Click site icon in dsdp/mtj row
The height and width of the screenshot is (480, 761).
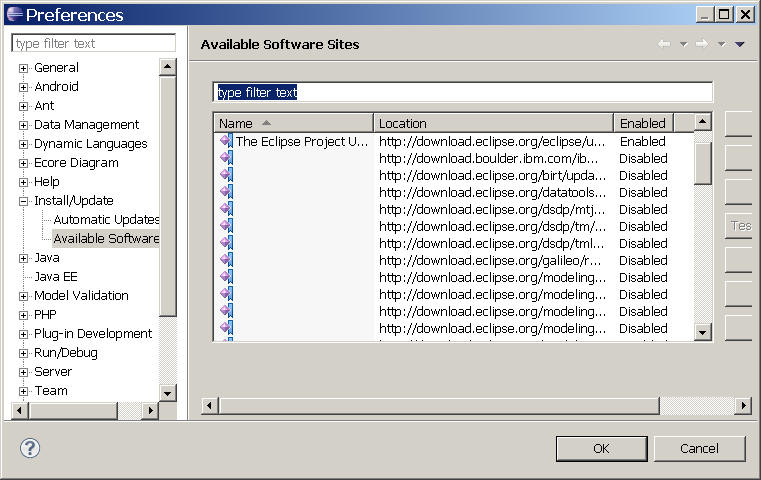(226, 209)
